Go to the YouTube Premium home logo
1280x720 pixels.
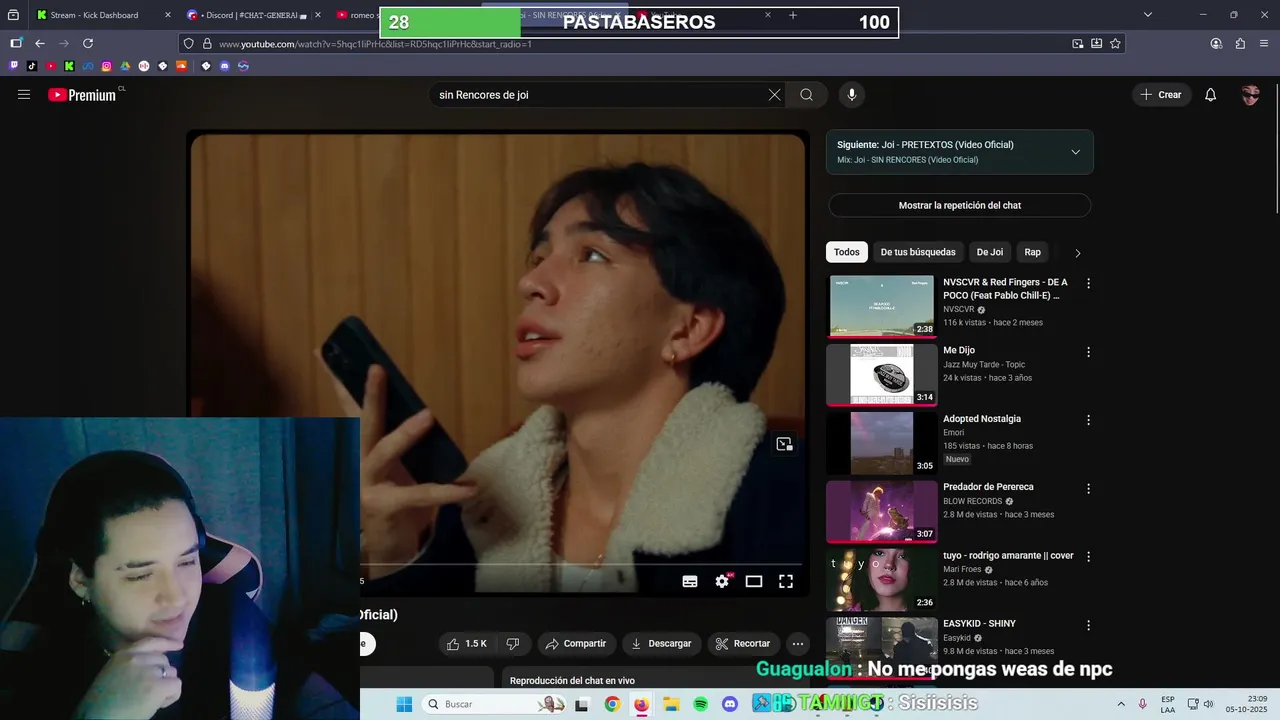click(x=82, y=95)
